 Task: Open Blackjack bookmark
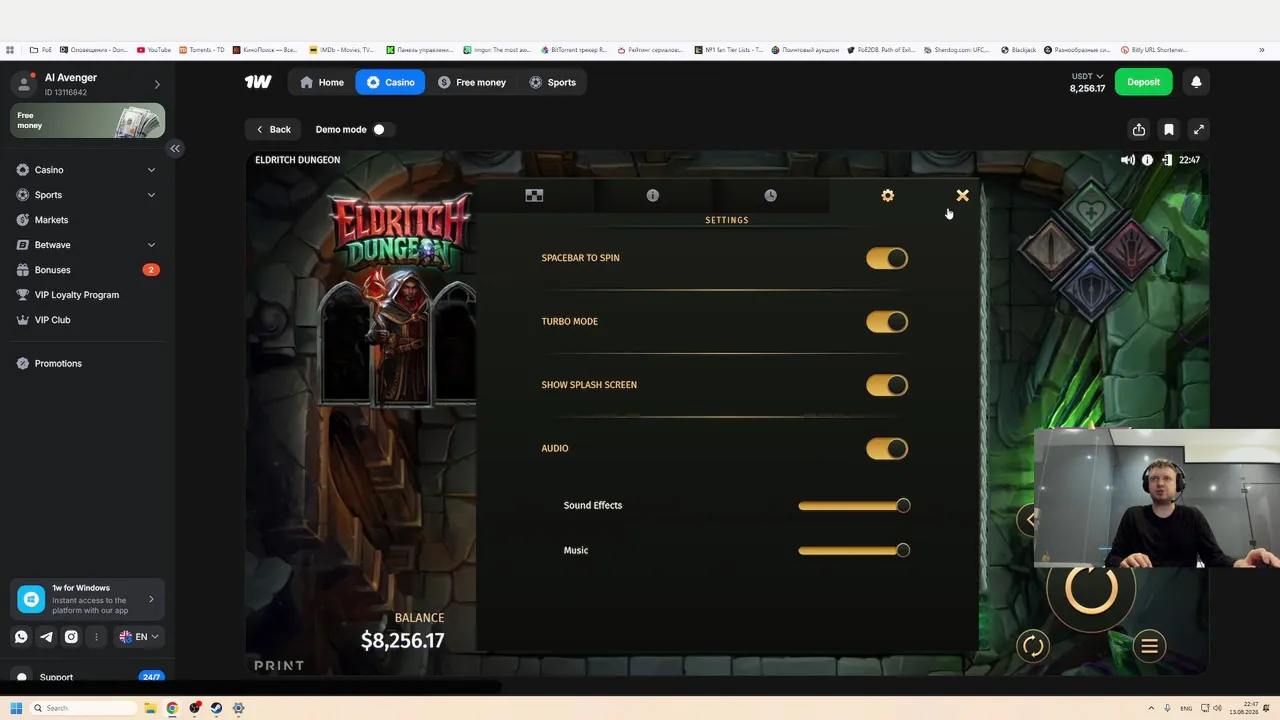coord(1019,49)
